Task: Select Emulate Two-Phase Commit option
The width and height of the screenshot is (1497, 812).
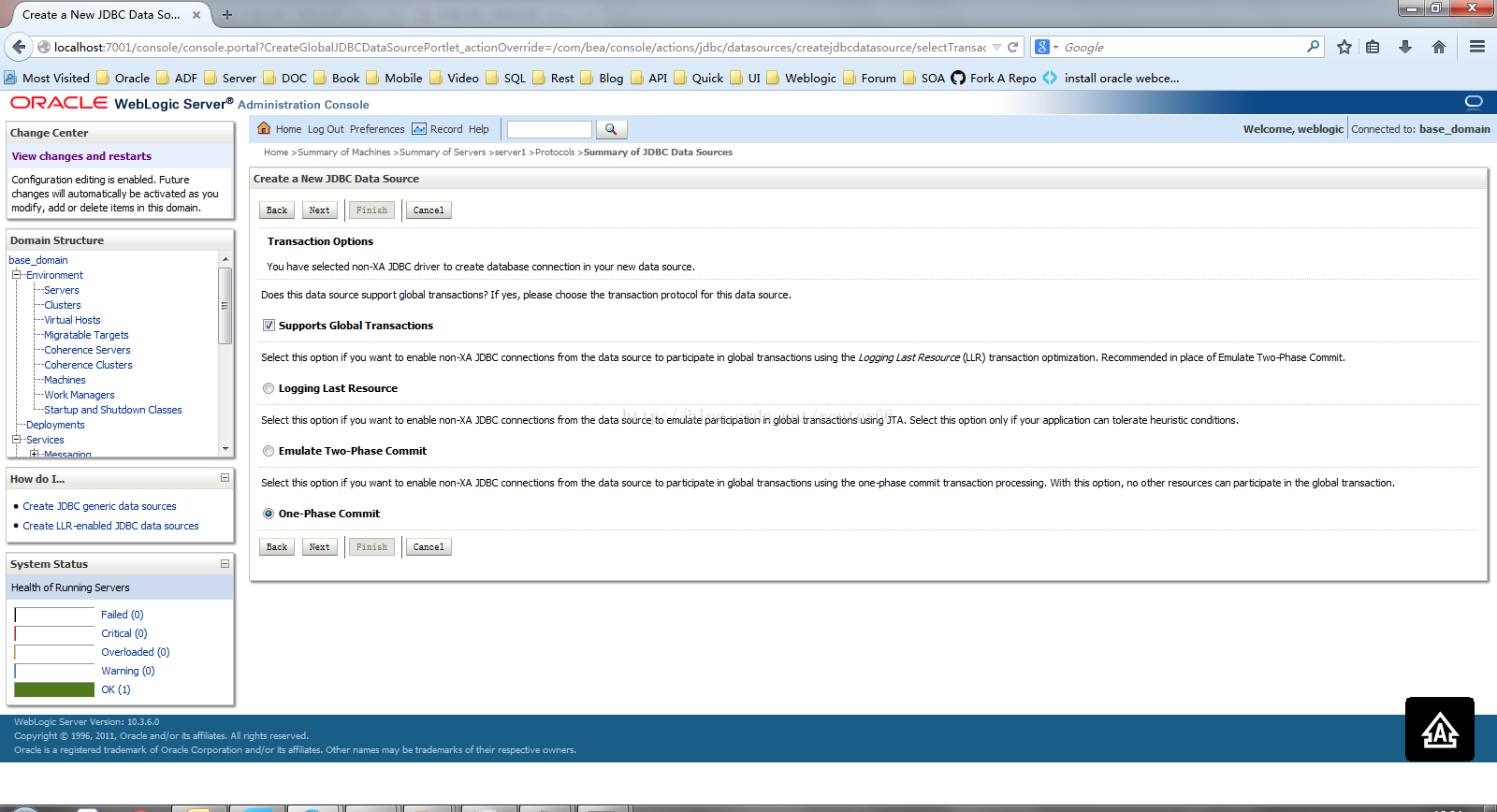Action: click(x=269, y=451)
